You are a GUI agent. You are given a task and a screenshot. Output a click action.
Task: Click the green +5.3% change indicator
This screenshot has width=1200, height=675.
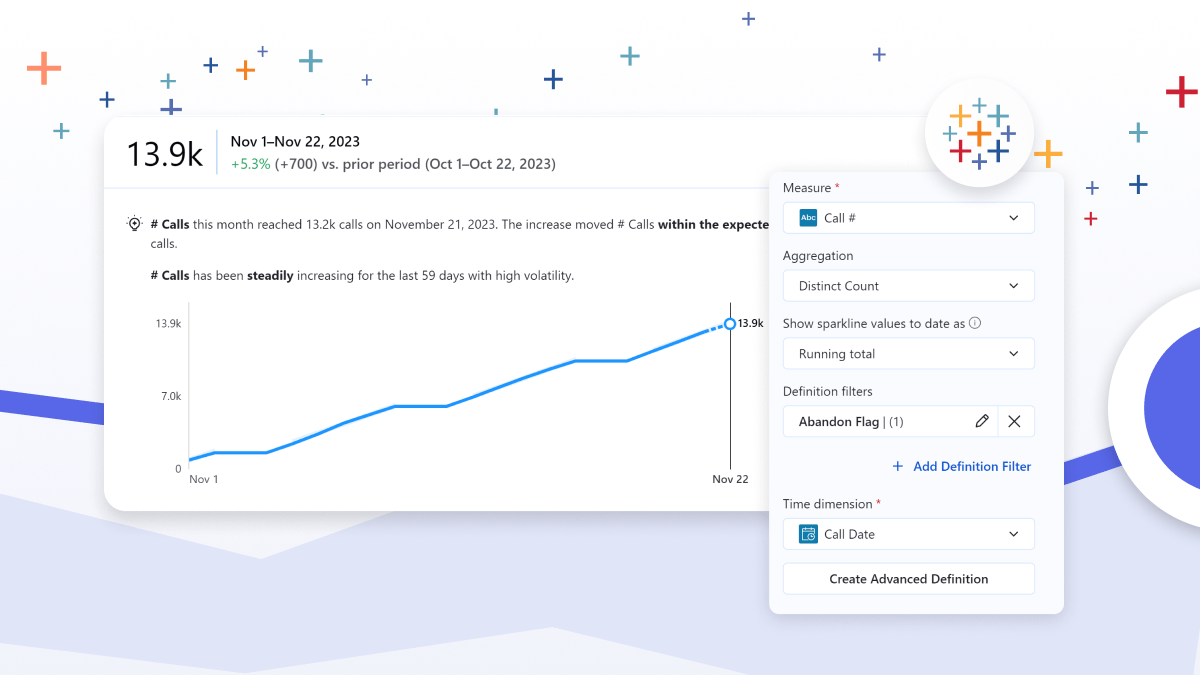pyautogui.click(x=249, y=163)
